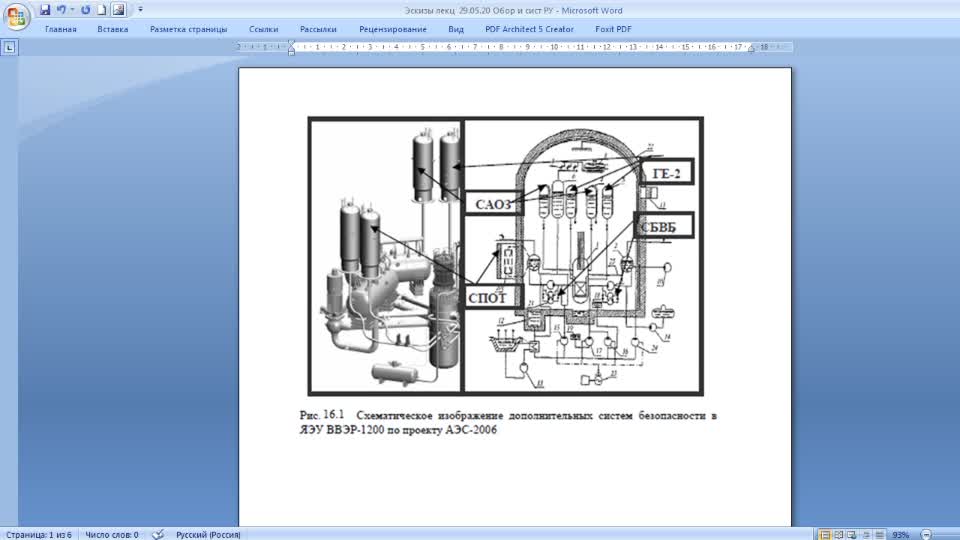Click the proofing errors check icon
The width and height of the screenshot is (960, 540).
coord(158,534)
